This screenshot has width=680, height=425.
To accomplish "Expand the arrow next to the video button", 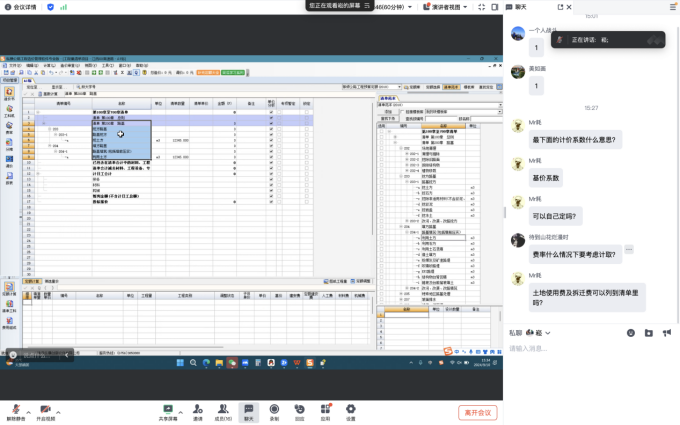I will click(58, 412).
